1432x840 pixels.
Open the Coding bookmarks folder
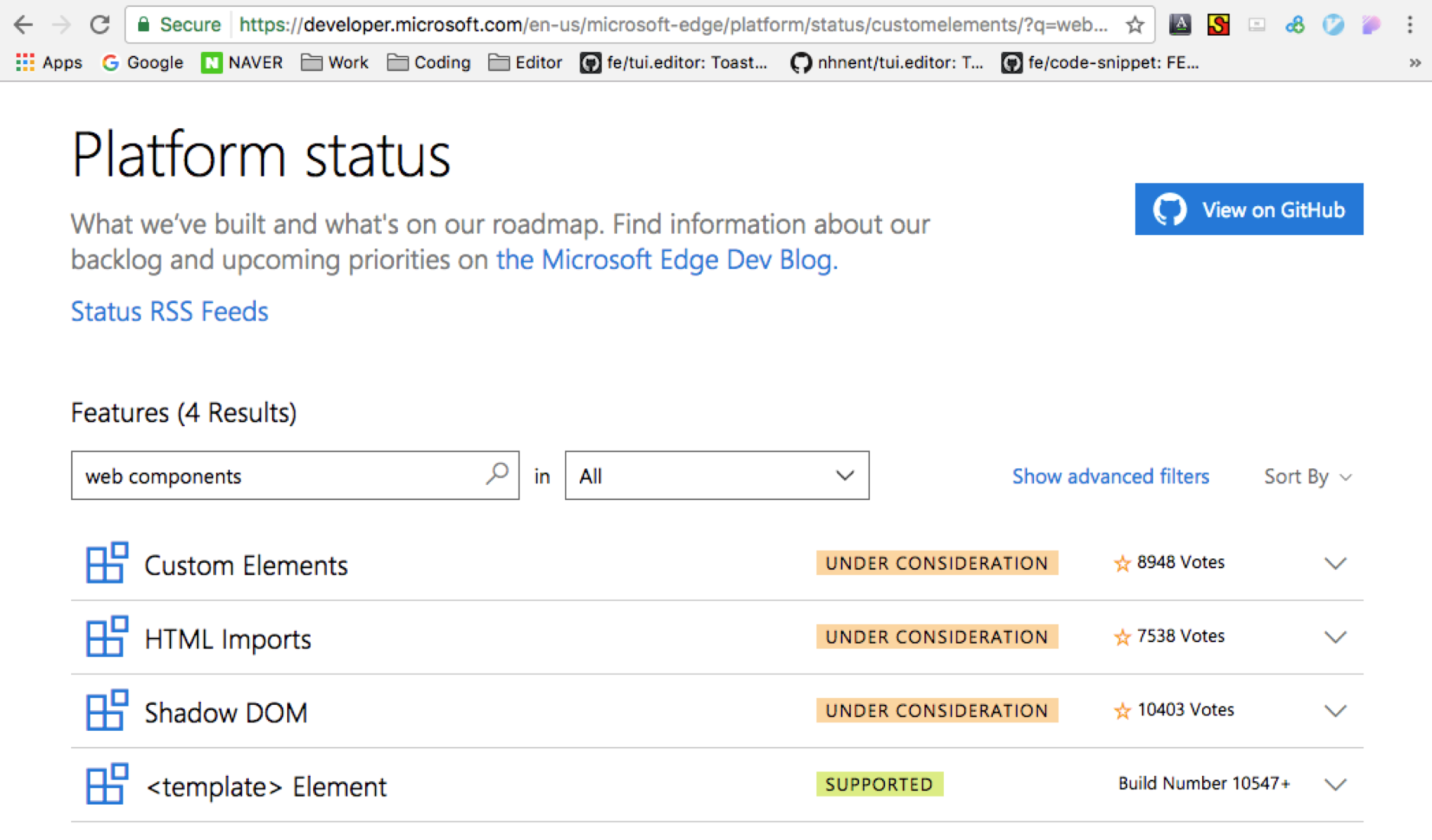coord(428,63)
